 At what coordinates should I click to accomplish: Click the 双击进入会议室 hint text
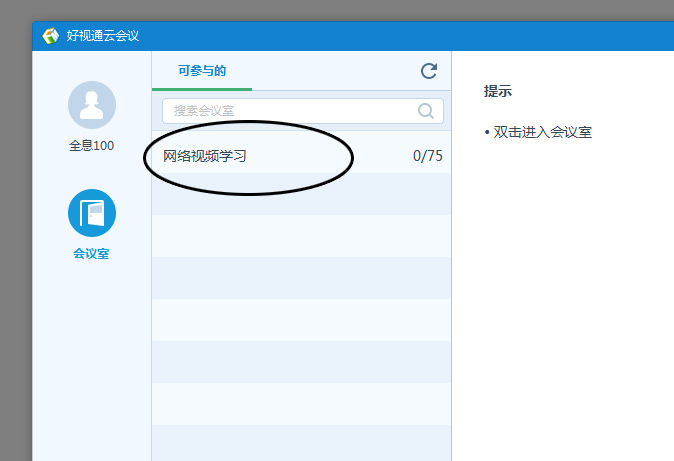click(x=542, y=132)
